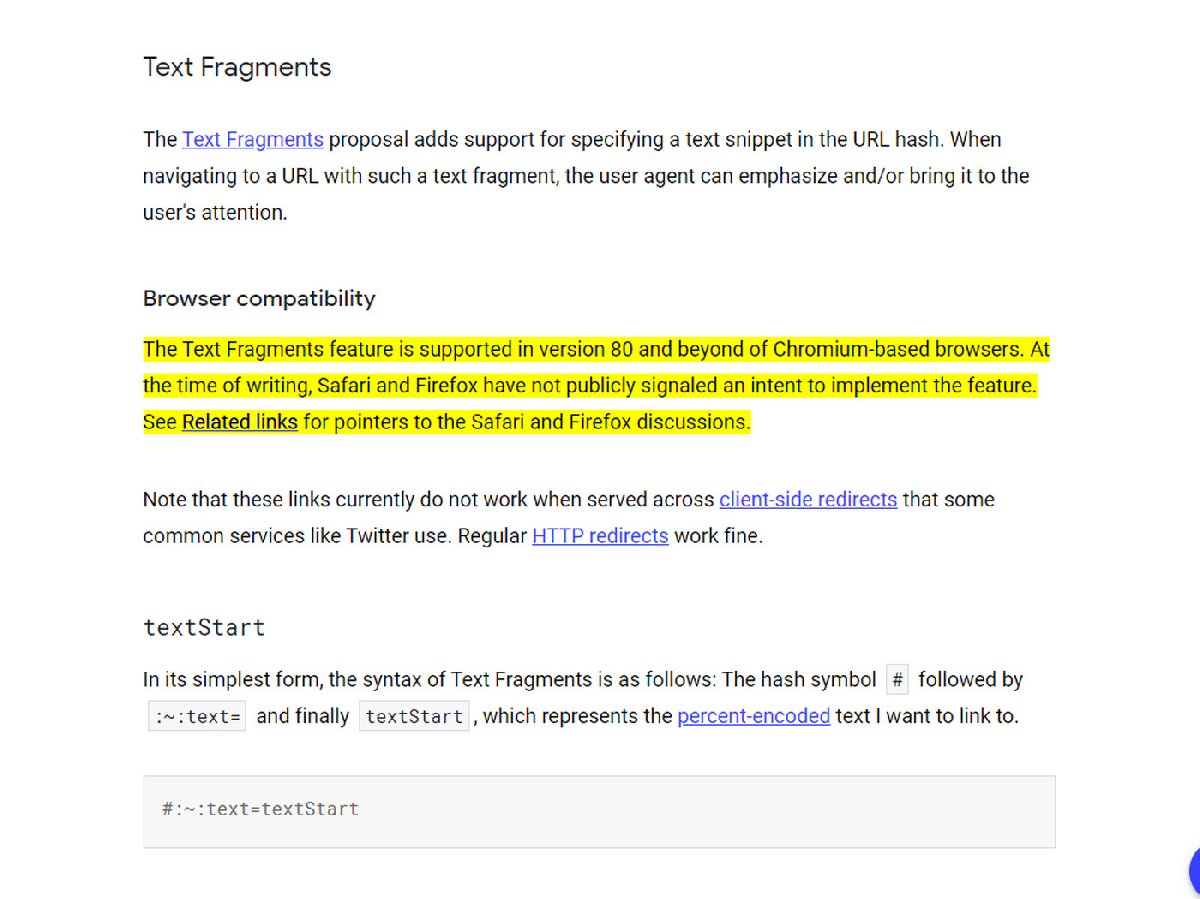The image size is (1200, 899).
Task: Click 'Regular' before the HTTP redirects link
Action: coord(492,536)
